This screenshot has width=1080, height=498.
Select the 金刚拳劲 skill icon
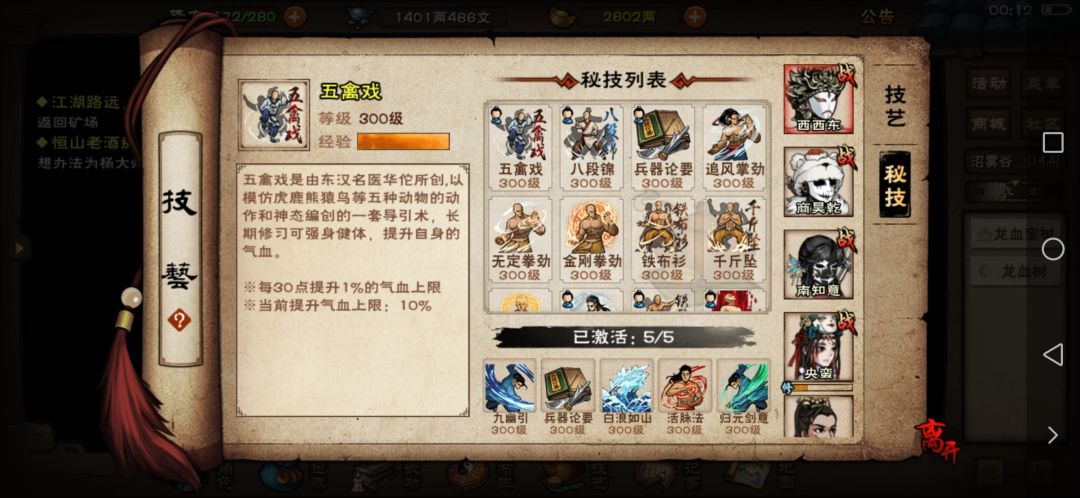pyautogui.click(x=591, y=240)
